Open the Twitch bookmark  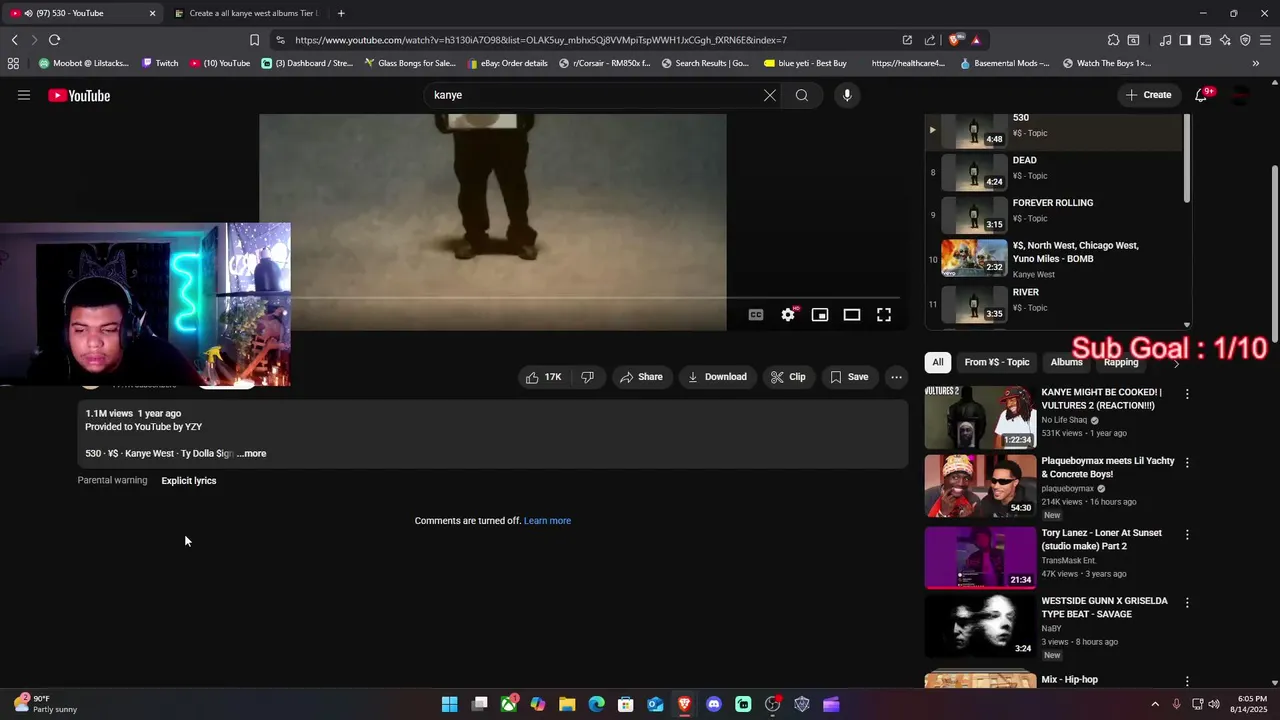tap(160, 63)
